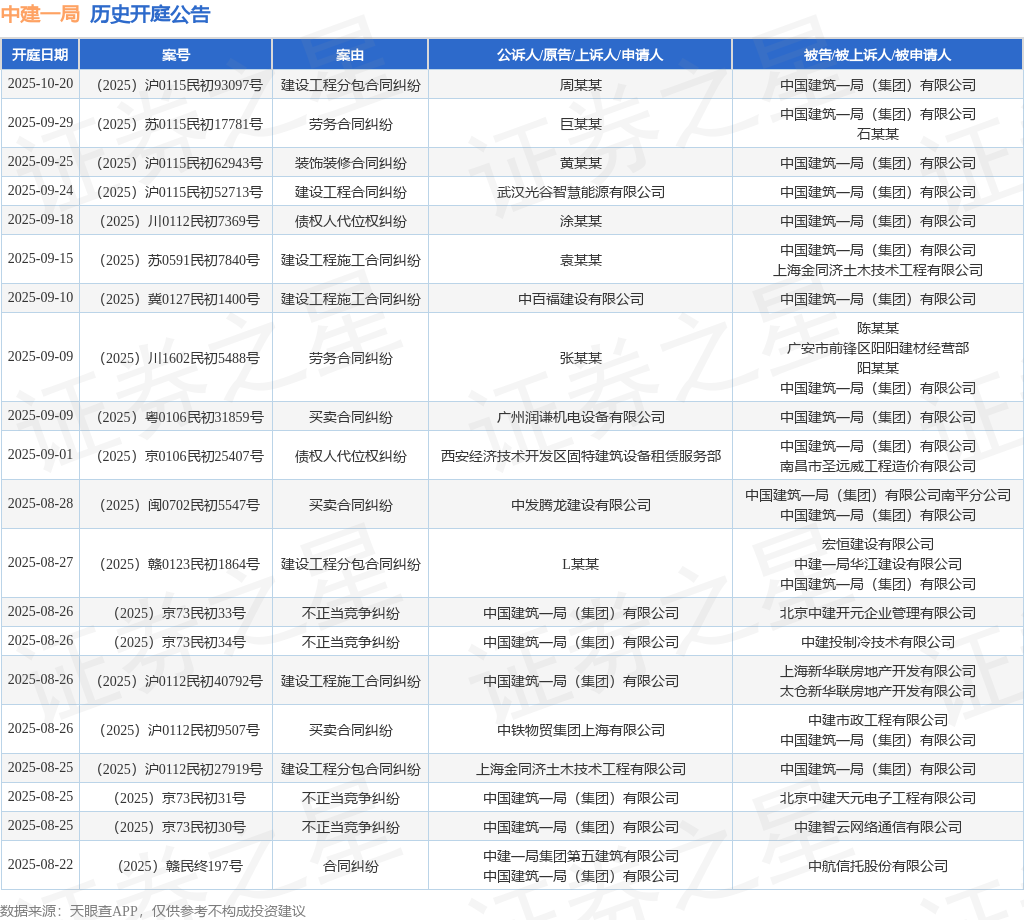Viewport: 1024px width, 920px height.
Task: Click defendant 南昌市圣远威工程造价有限公司
Action: pos(878,466)
